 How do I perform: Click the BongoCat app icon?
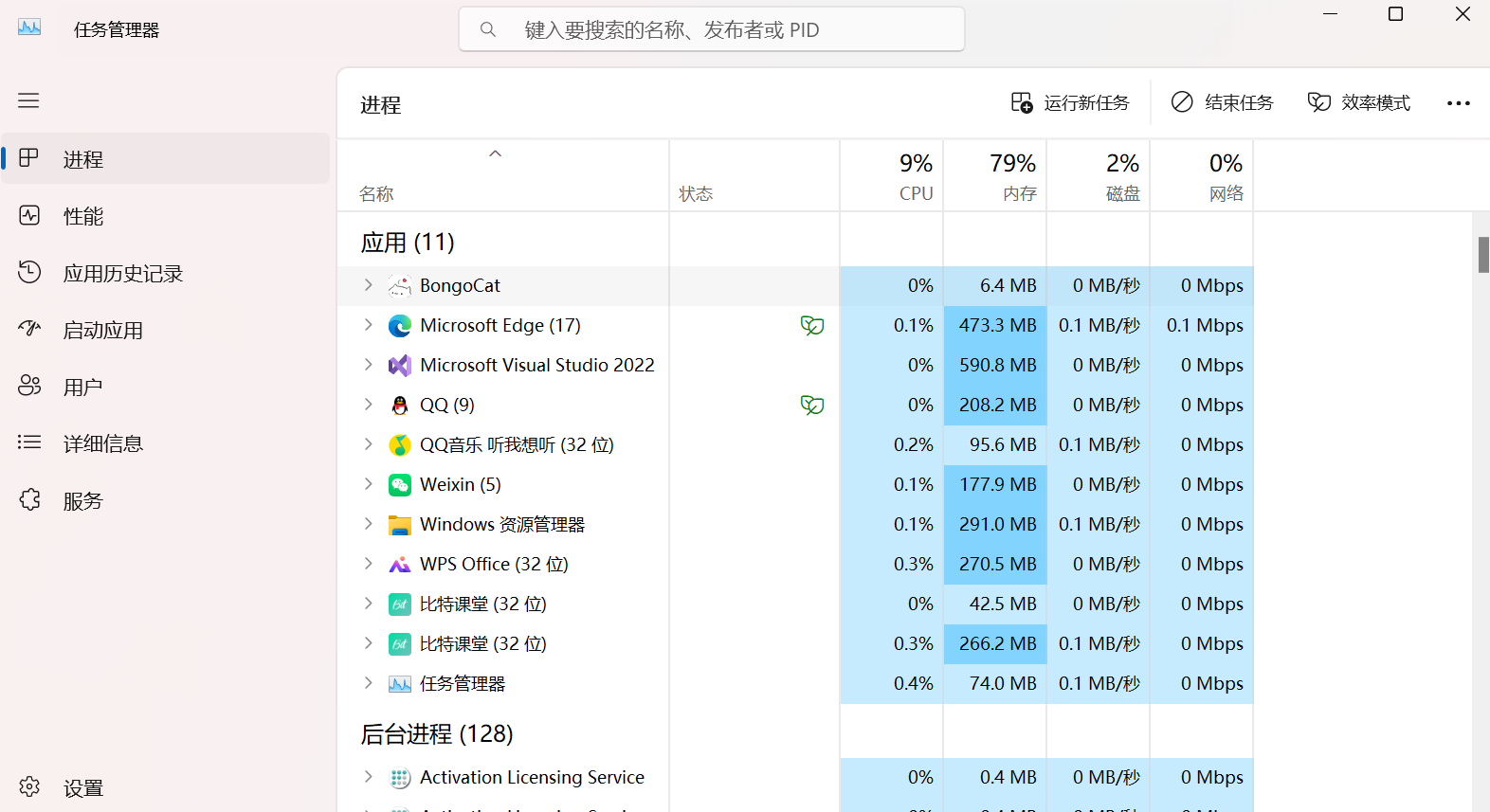[x=400, y=286]
